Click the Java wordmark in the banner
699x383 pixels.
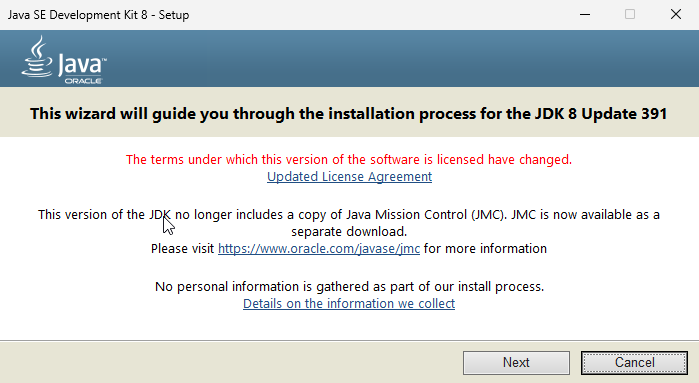click(x=81, y=65)
